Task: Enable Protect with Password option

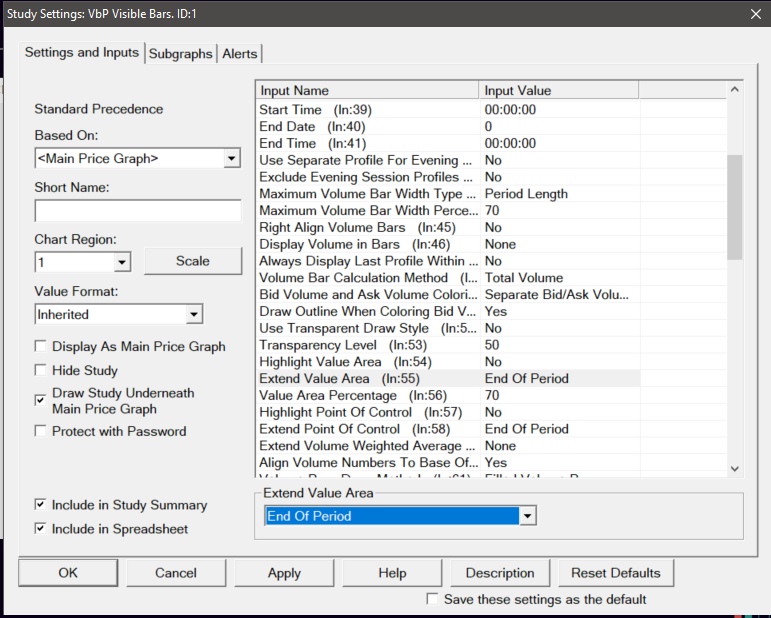Action: 40,432
